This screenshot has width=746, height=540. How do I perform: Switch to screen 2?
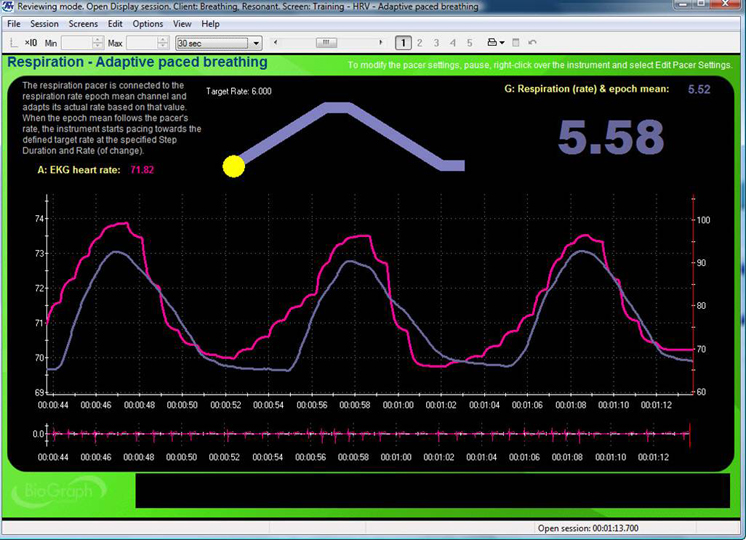click(x=419, y=43)
